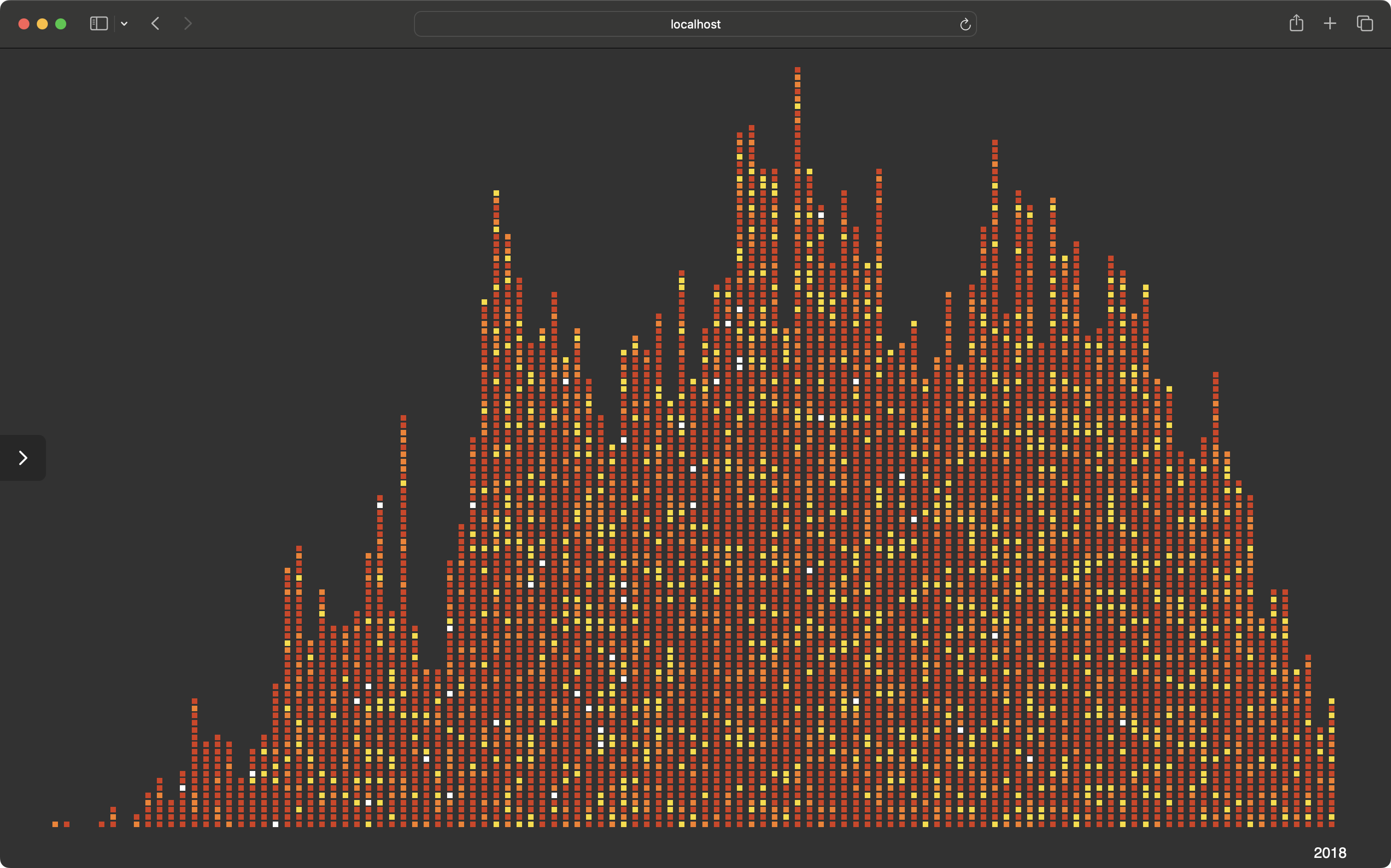Select the top yellow square of the rightmost column
Screen dimensions: 1391x868
click(1331, 701)
